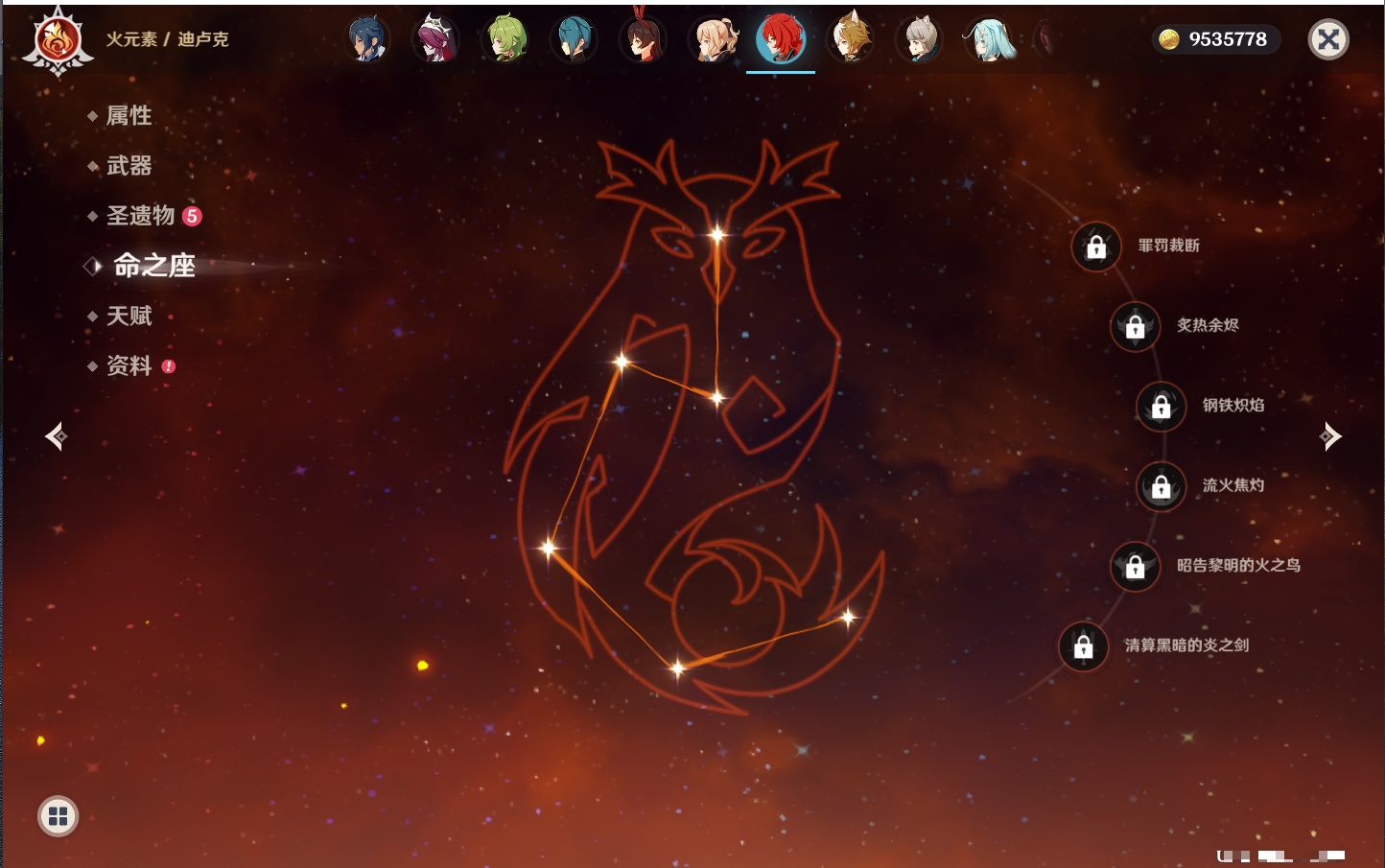The height and width of the screenshot is (868, 1385).
Task: Click Diluc's highlighted red-haired portrait
Action: pos(781,39)
